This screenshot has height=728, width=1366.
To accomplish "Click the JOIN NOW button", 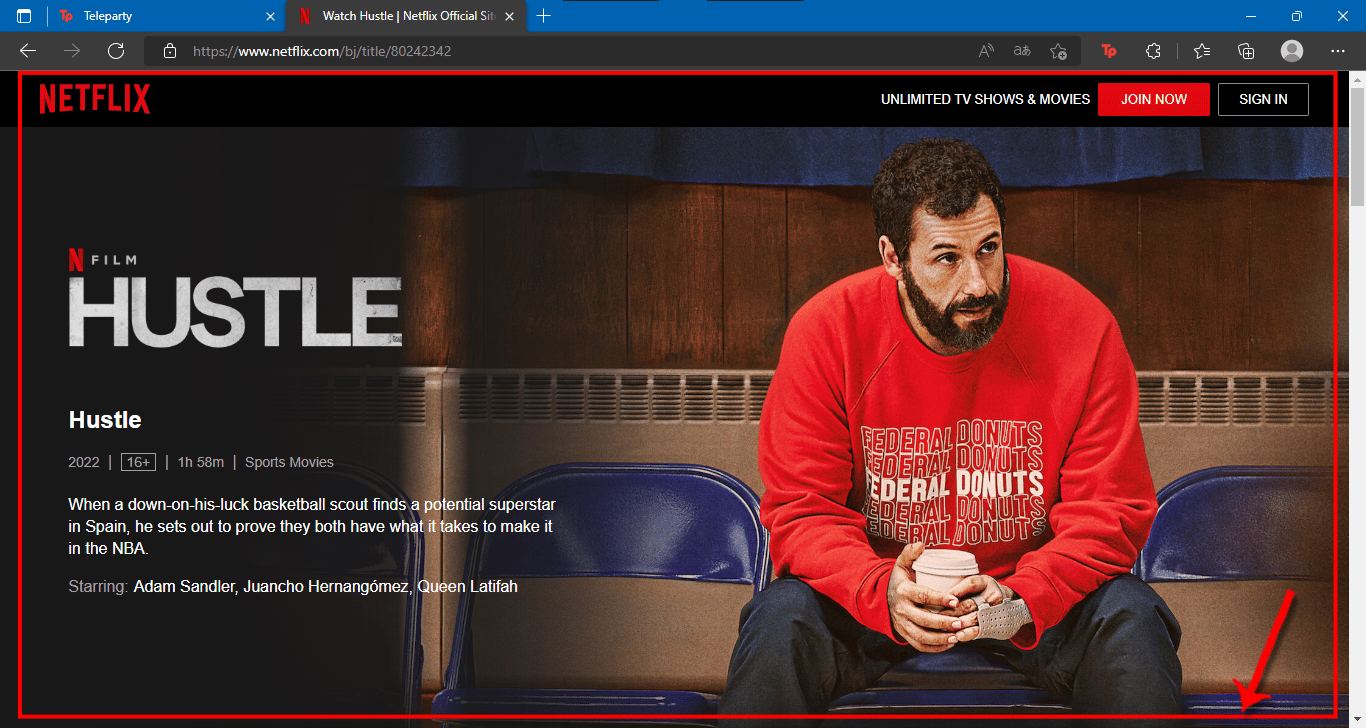I will coord(1154,99).
